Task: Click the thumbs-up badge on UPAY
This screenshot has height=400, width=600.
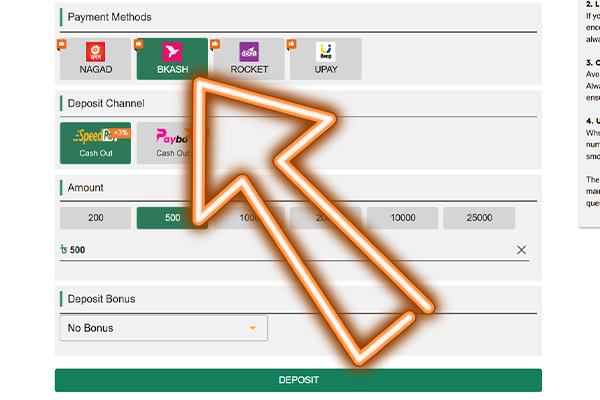Action: point(292,44)
